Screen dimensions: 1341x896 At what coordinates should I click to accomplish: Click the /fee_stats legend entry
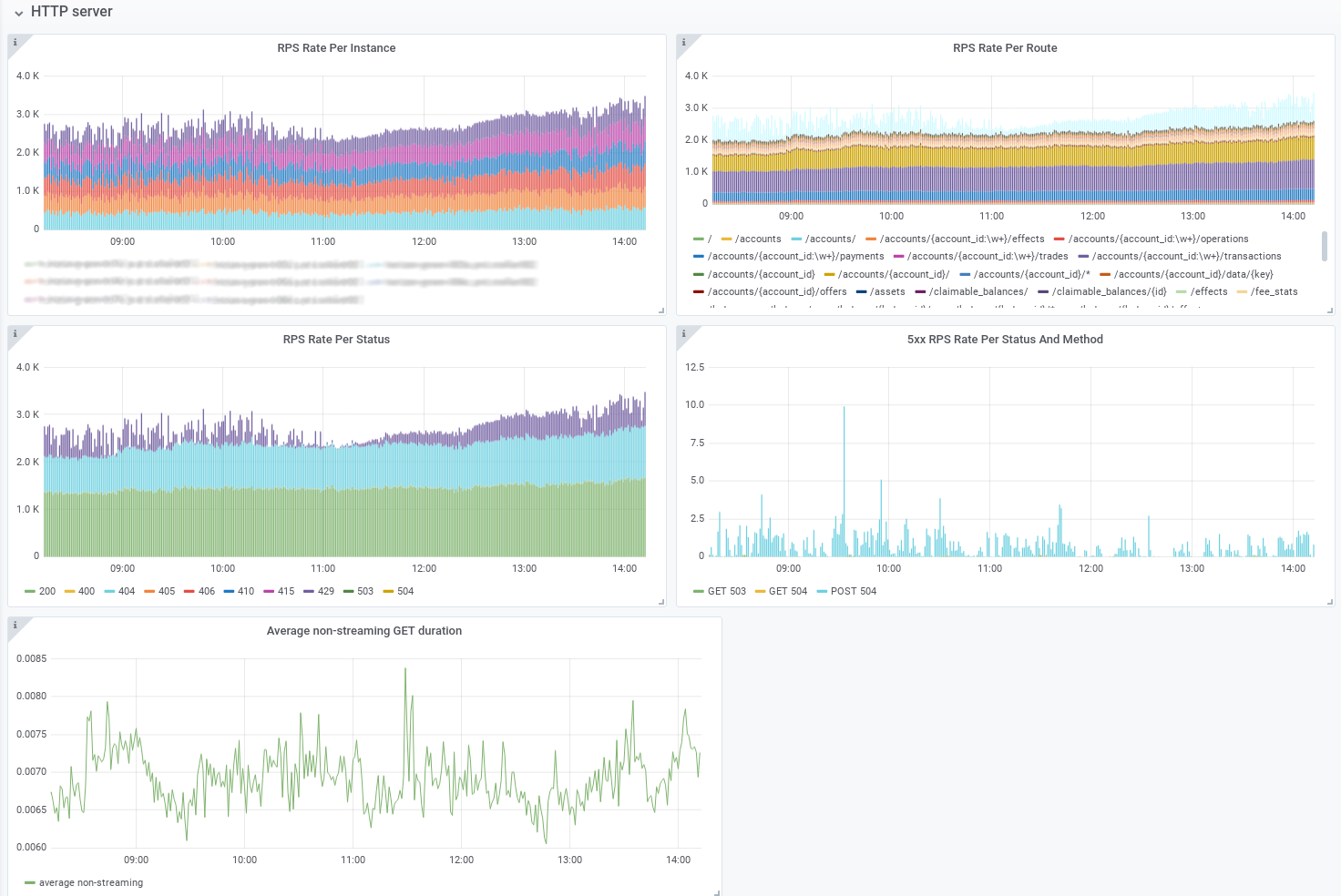[1267, 291]
